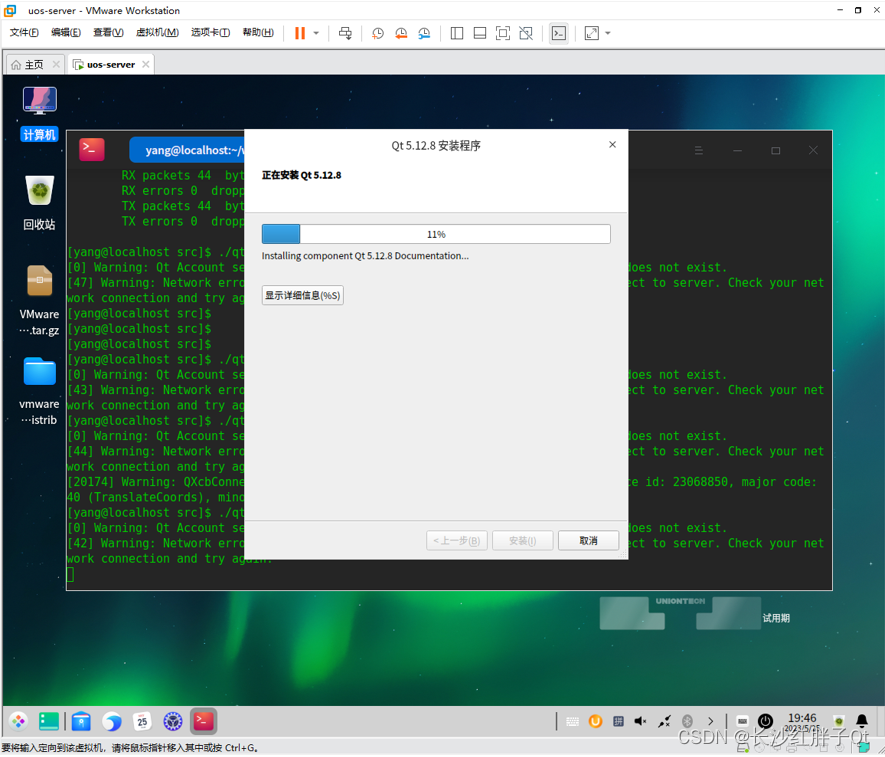The height and width of the screenshot is (757, 885).
Task: Enter full screen mode
Action: tap(502, 33)
